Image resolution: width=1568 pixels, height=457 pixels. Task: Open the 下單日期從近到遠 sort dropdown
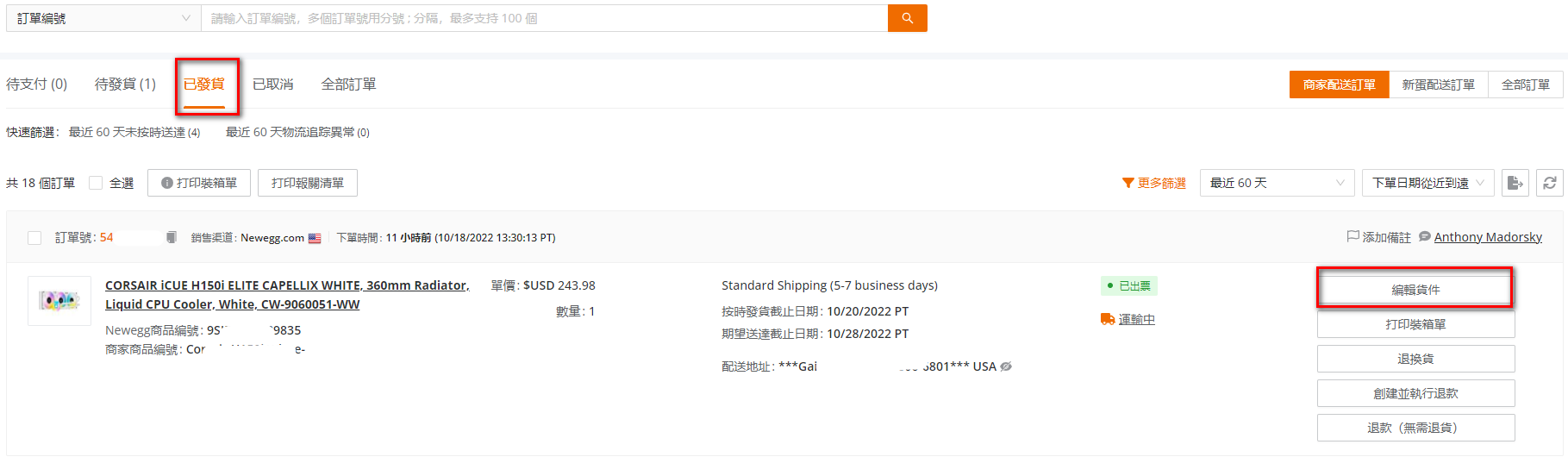point(1427,183)
